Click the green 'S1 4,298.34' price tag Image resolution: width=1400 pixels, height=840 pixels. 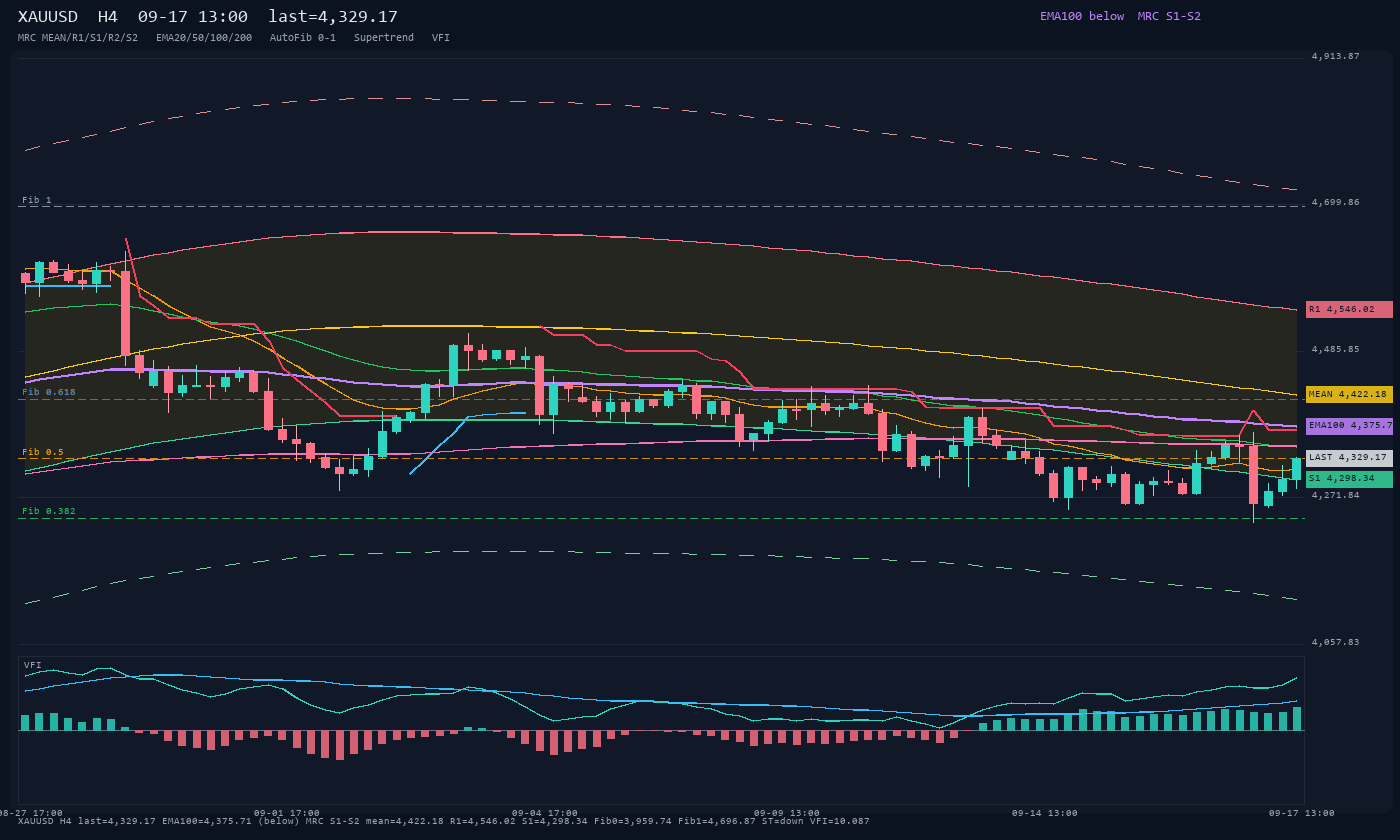pyautogui.click(x=1349, y=479)
